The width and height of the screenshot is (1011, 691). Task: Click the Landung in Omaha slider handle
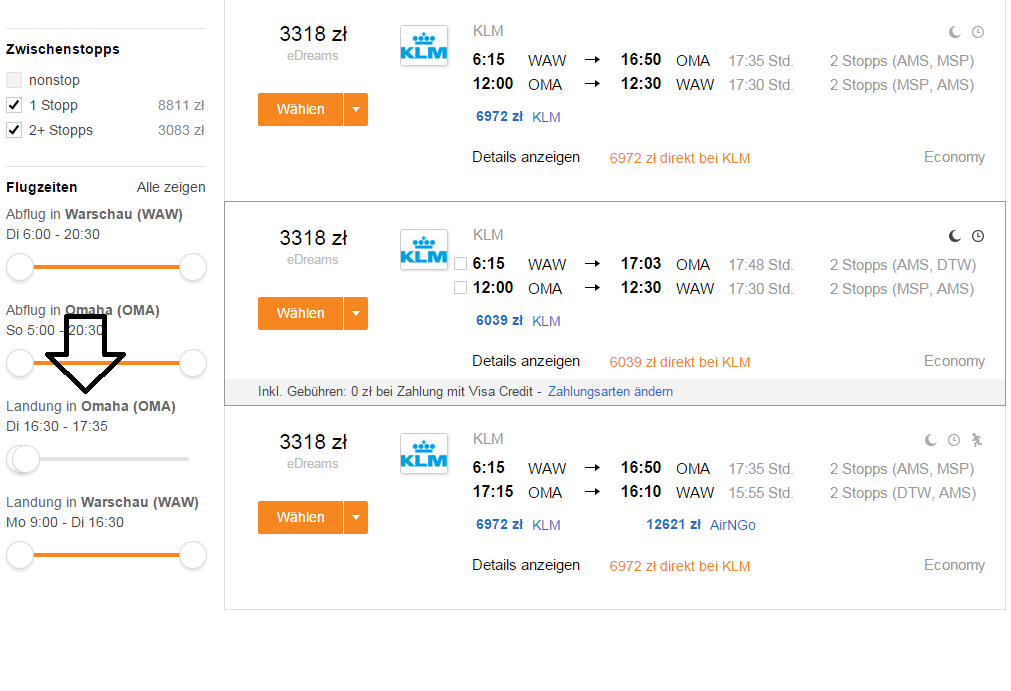pyautogui.click(x=25, y=460)
